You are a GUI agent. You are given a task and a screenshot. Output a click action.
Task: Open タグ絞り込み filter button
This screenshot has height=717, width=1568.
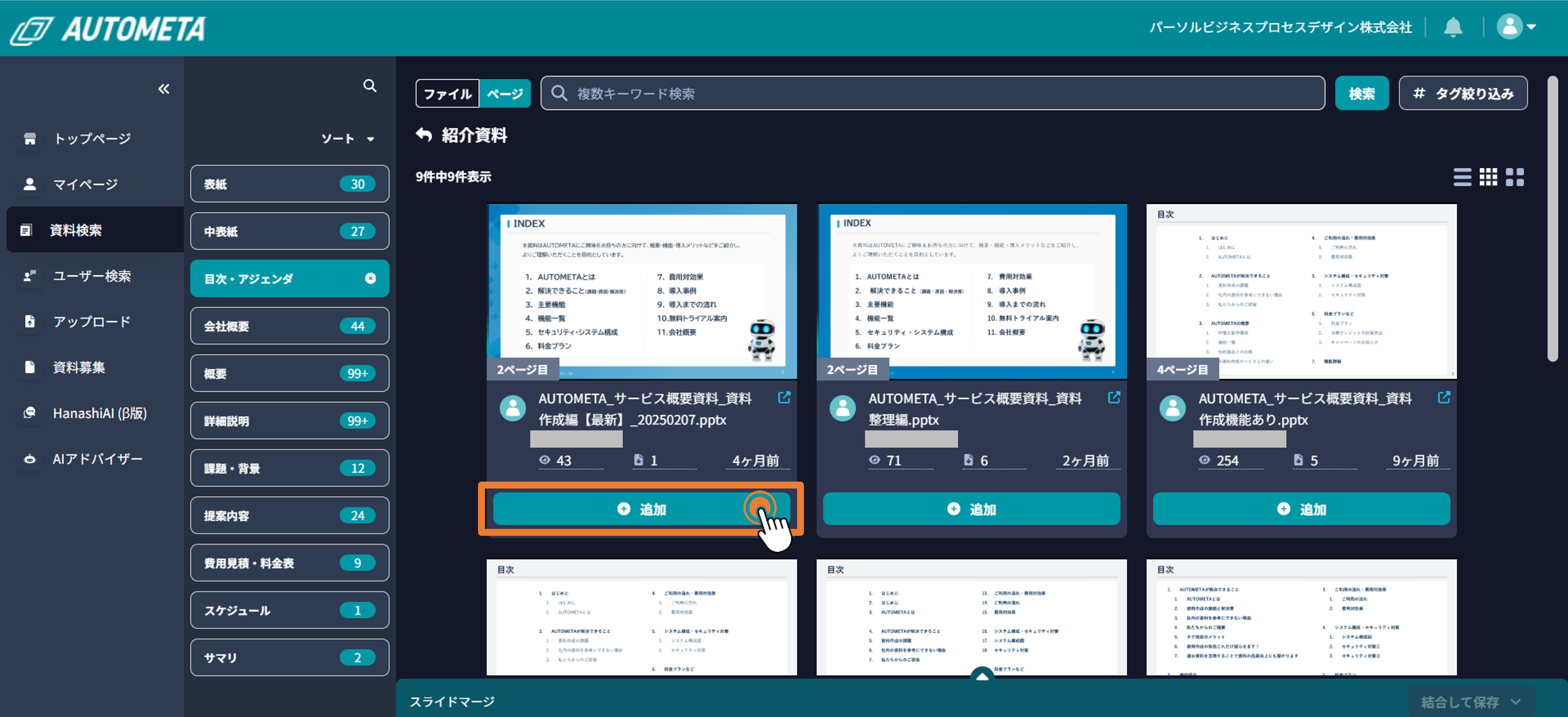point(1463,93)
